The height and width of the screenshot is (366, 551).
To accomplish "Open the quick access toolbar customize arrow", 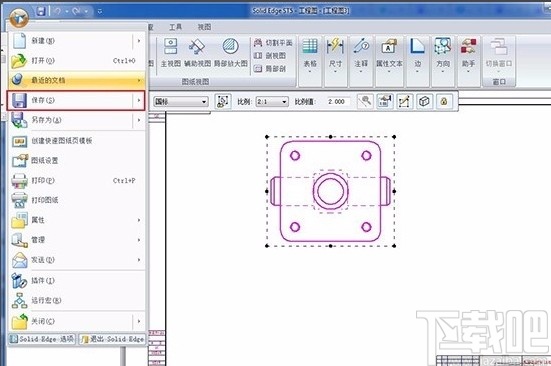I will tap(100, 12).
